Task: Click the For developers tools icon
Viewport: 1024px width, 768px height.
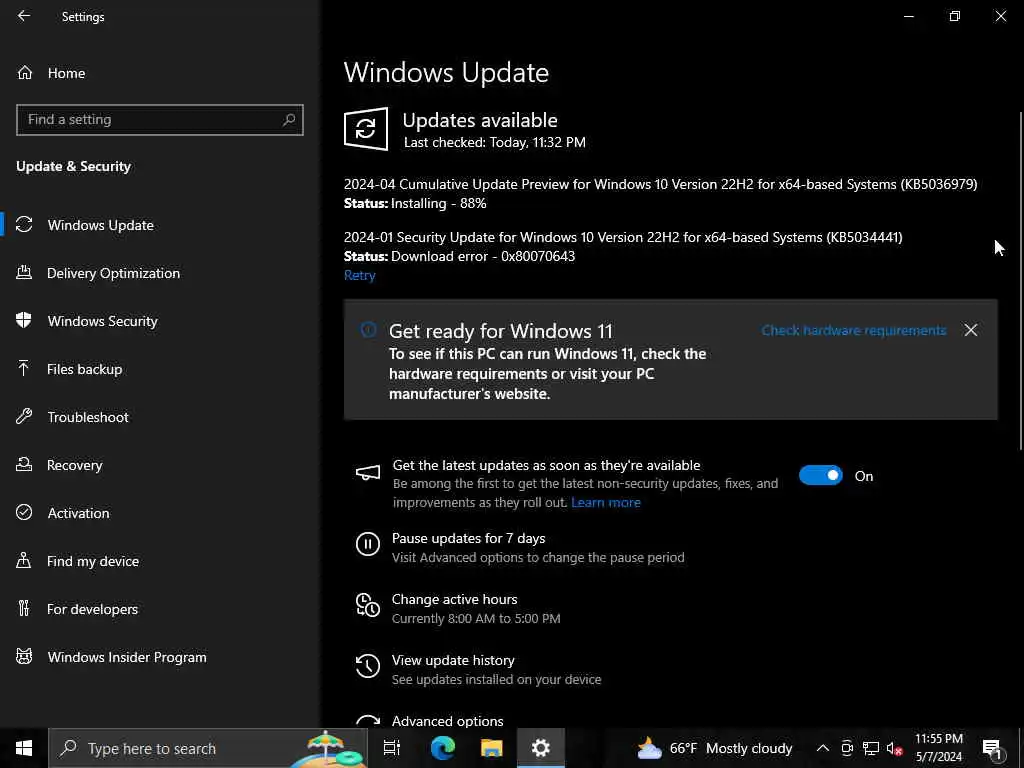Action: pos(24,608)
